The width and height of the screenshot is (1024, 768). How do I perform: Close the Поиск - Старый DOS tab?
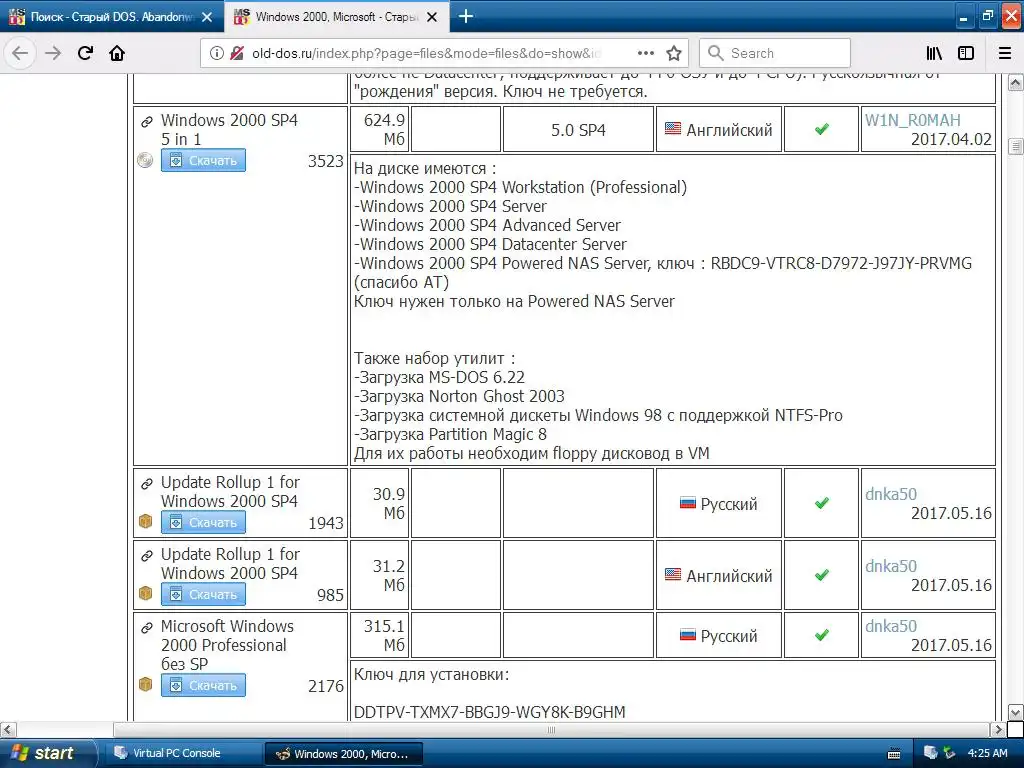(207, 17)
